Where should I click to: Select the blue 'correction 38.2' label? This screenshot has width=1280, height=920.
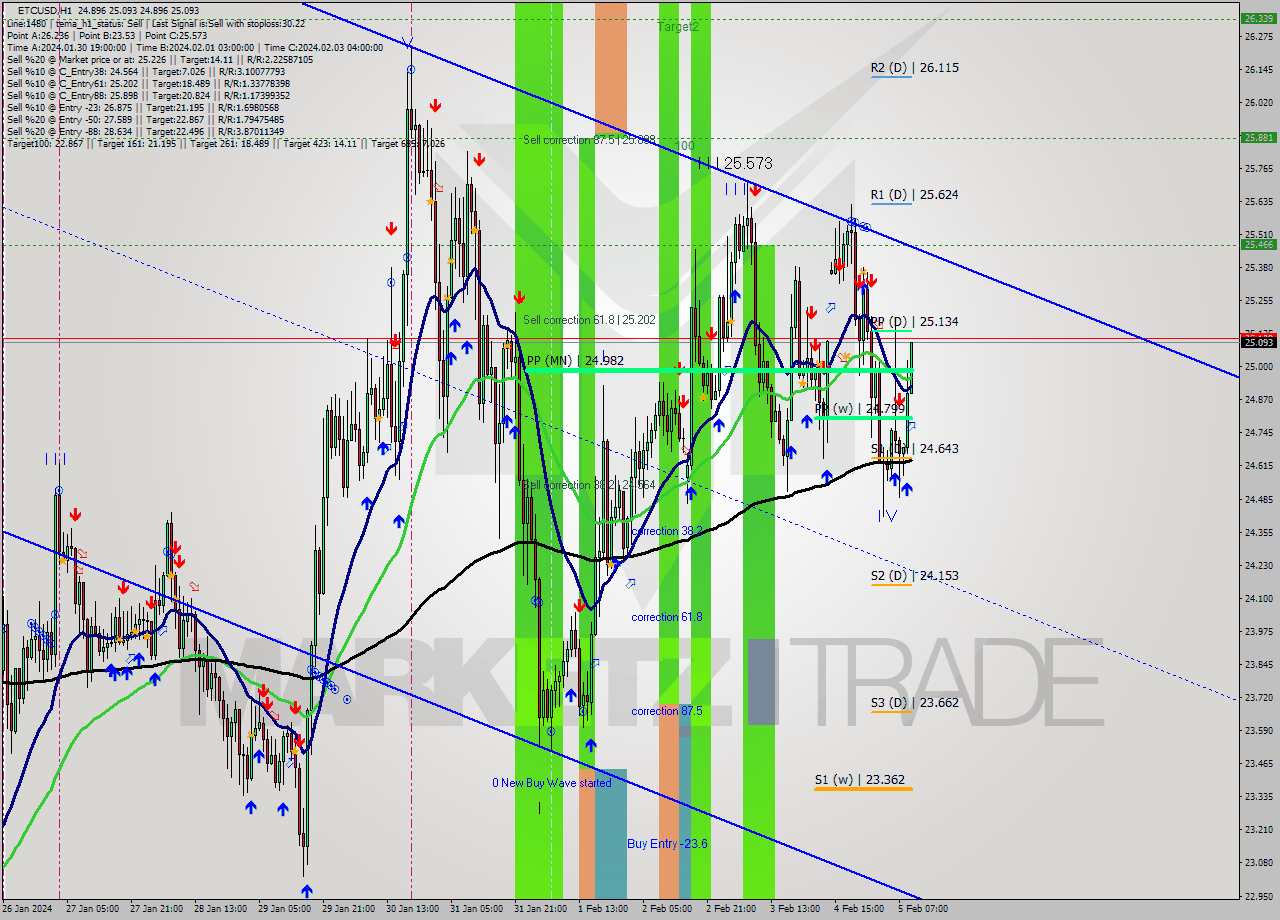coord(666,531)
